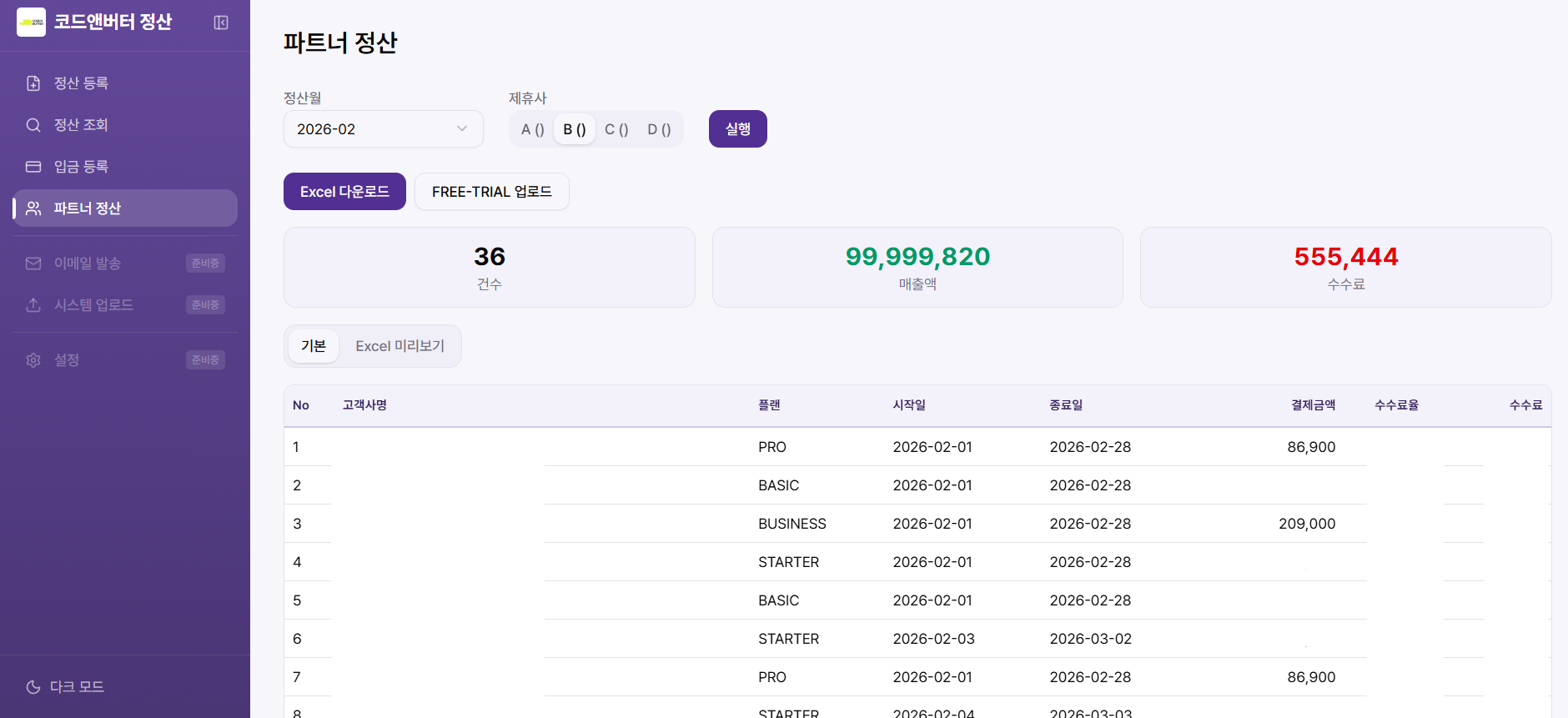Image resolution: width=1568 pixels, height=718 pixels.
Task: Click Excel 다운로드 button
Action: 344,192
